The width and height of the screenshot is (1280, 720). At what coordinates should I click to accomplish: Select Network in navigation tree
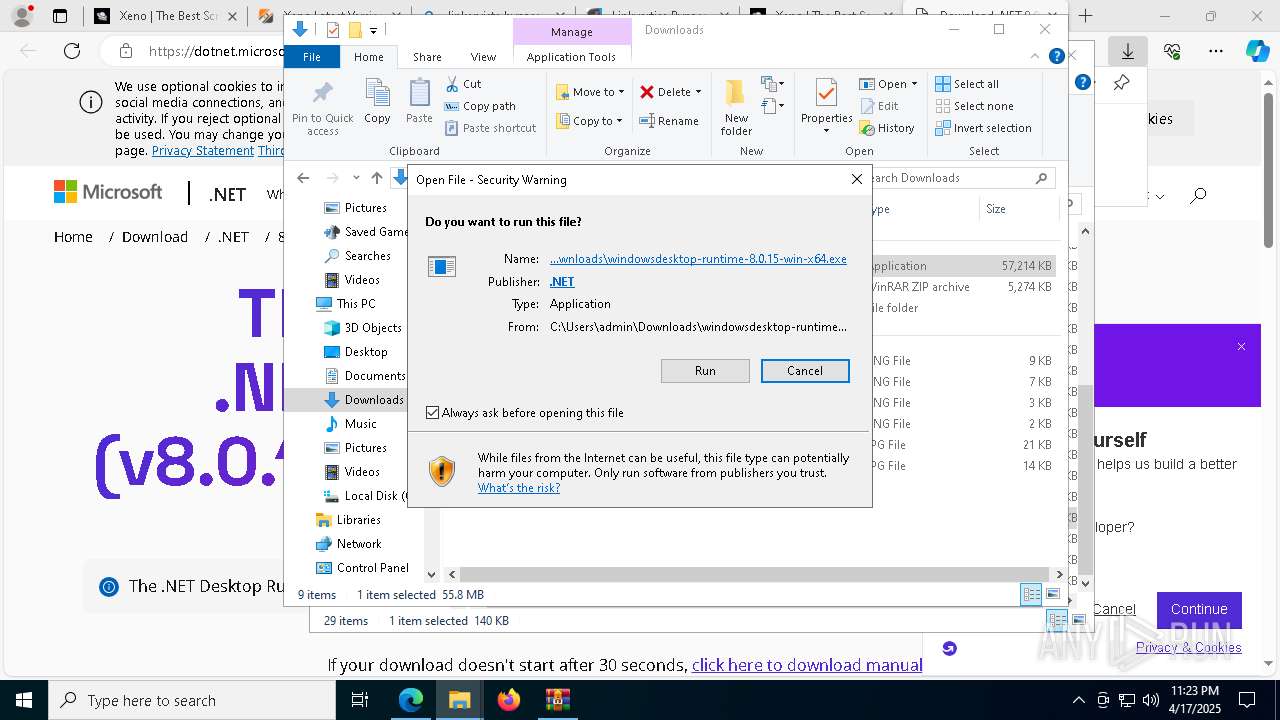(x=348, y=544)
